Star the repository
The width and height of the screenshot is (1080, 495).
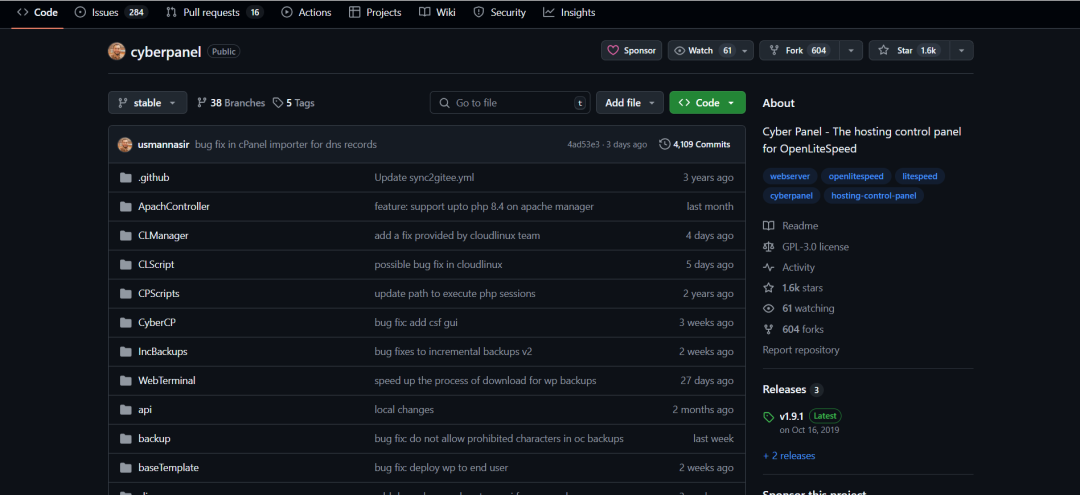click(908, 50)
